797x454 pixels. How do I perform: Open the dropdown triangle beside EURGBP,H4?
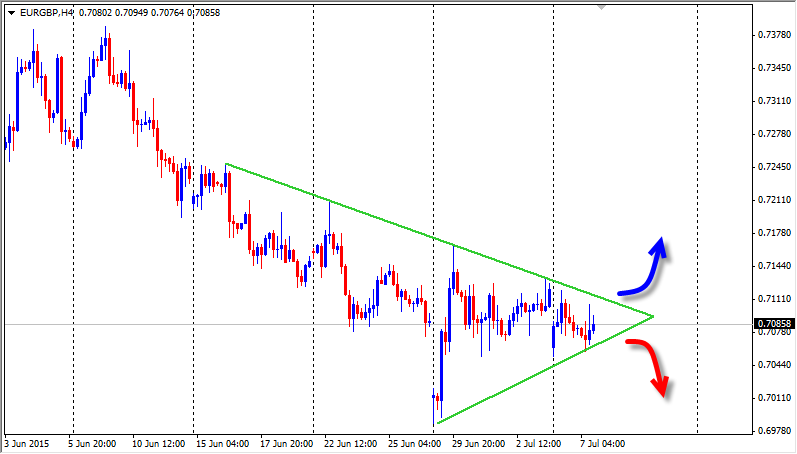(12, 13)
